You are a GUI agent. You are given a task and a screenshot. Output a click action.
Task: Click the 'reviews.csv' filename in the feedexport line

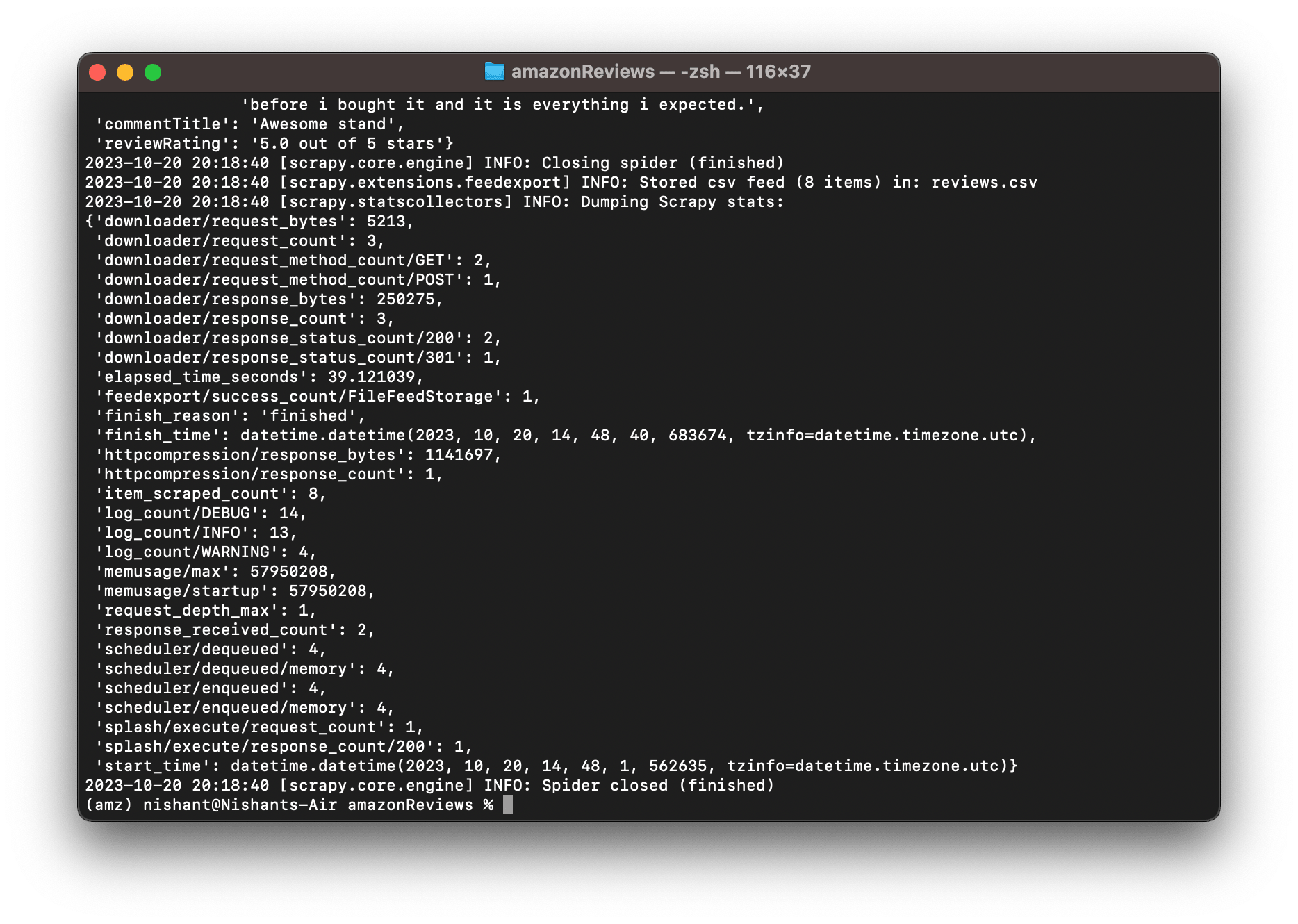coord(984,183)
